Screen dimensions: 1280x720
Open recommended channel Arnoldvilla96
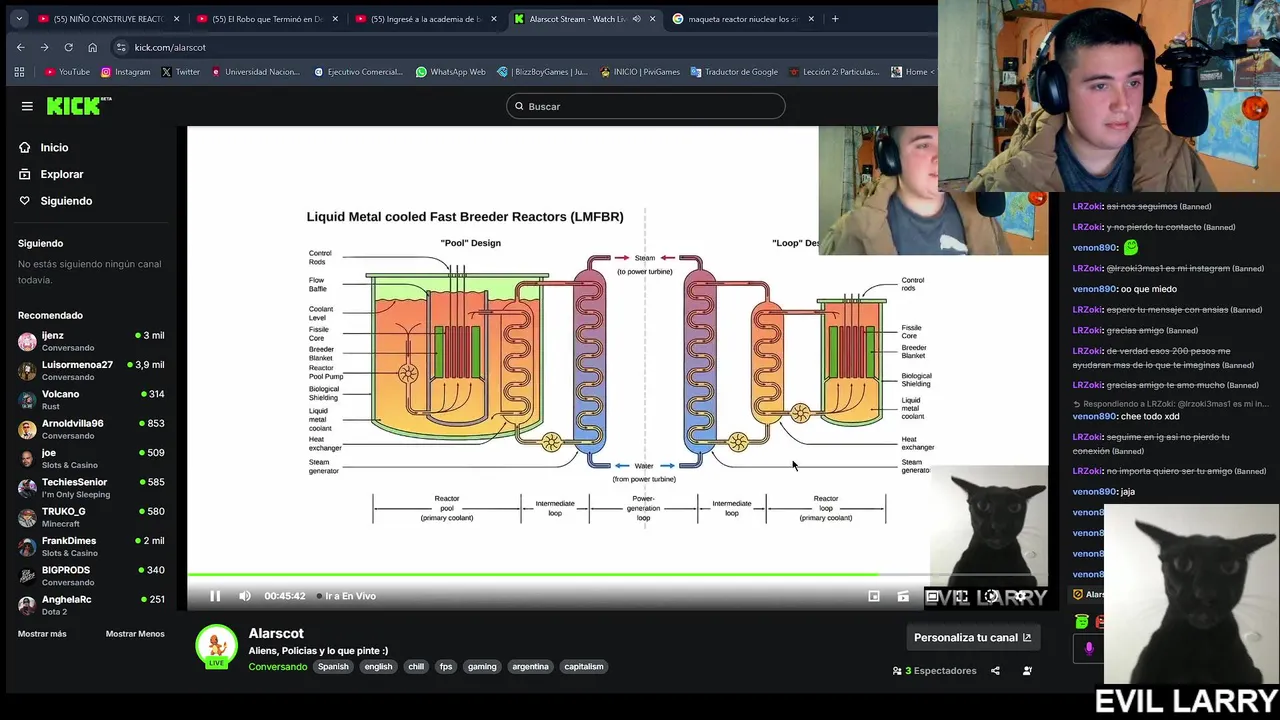[x=91, y=429]
